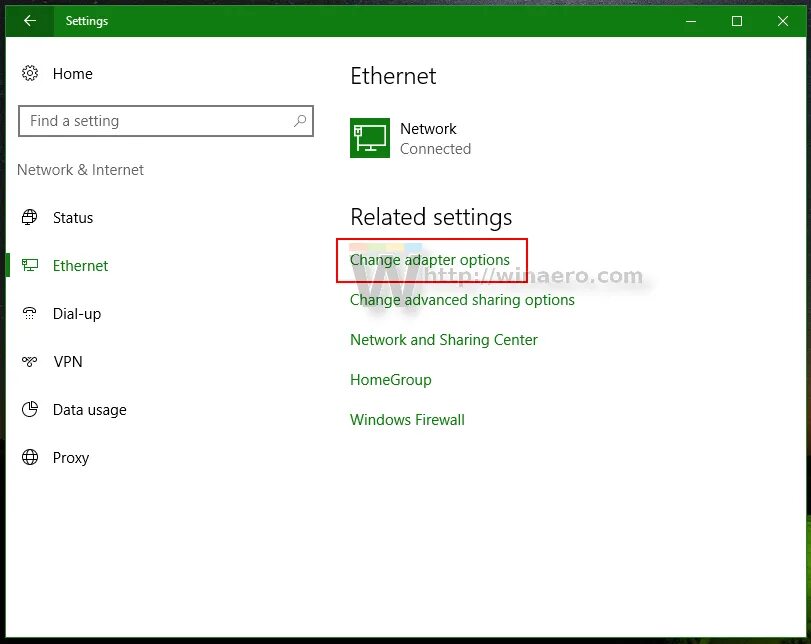Maximize the Settings window
The width and height of the screenshot is (811, 644).
click(x=737, y=21)
